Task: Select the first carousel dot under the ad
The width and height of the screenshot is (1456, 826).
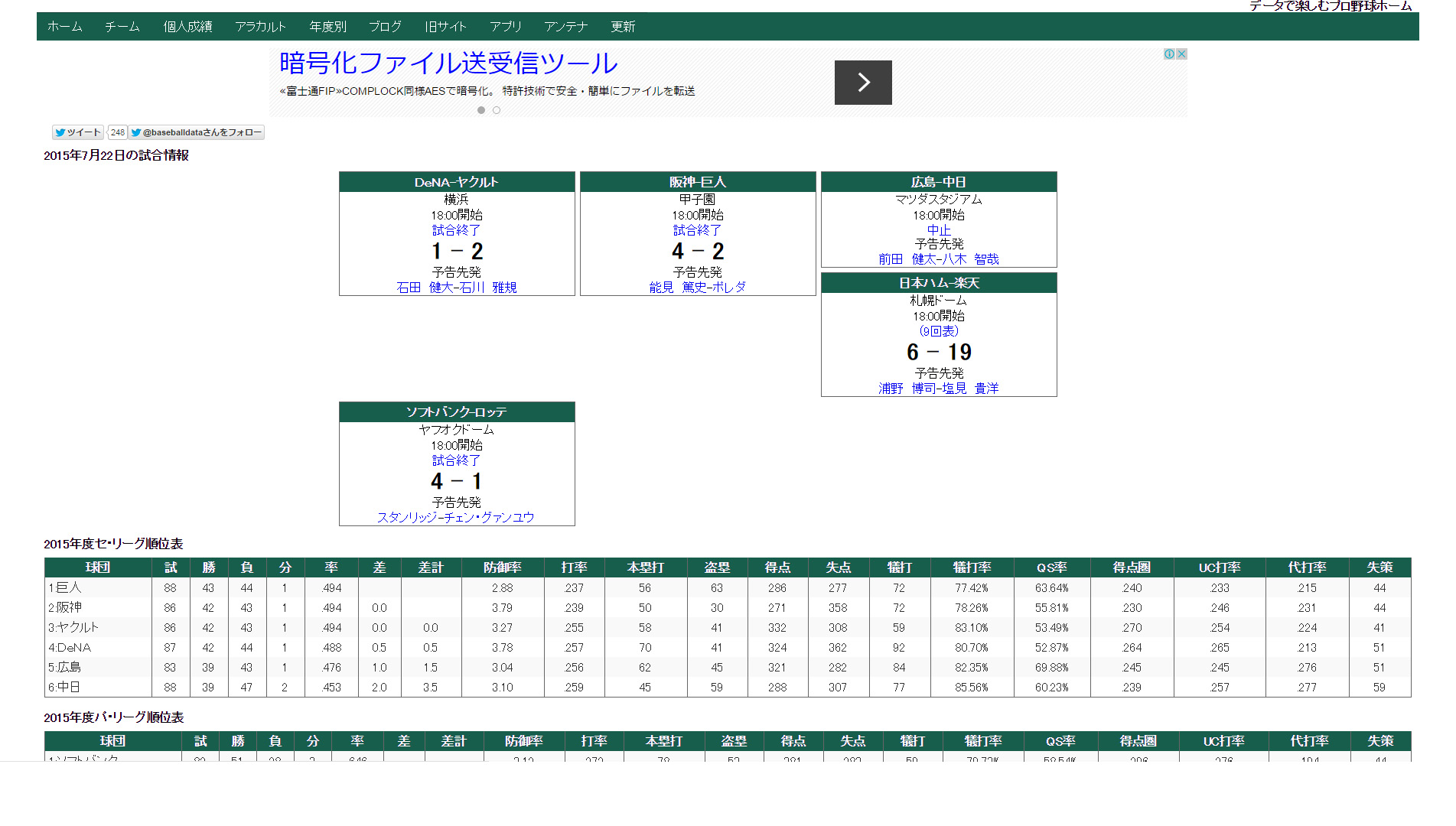Action: [x=481, y=109]
